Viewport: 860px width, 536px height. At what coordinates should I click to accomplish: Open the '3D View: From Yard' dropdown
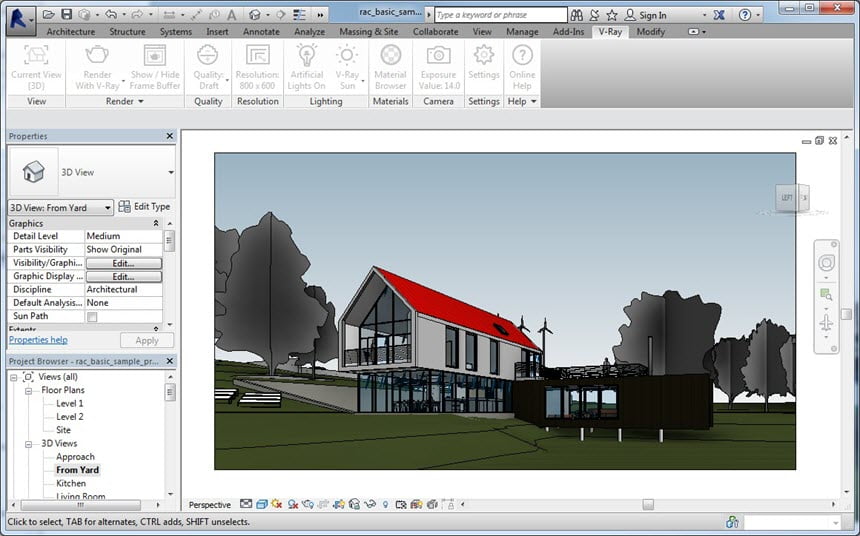click(60, 207)
